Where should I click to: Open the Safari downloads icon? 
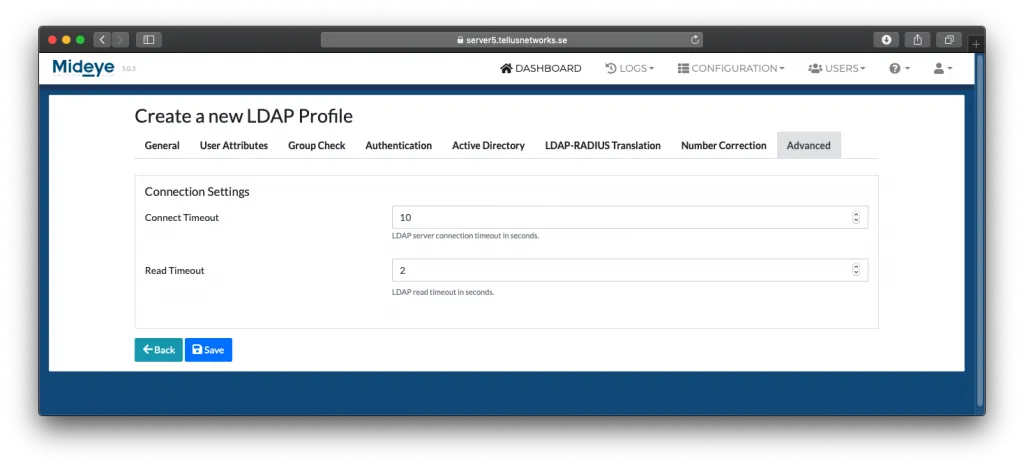click(886, 40)
